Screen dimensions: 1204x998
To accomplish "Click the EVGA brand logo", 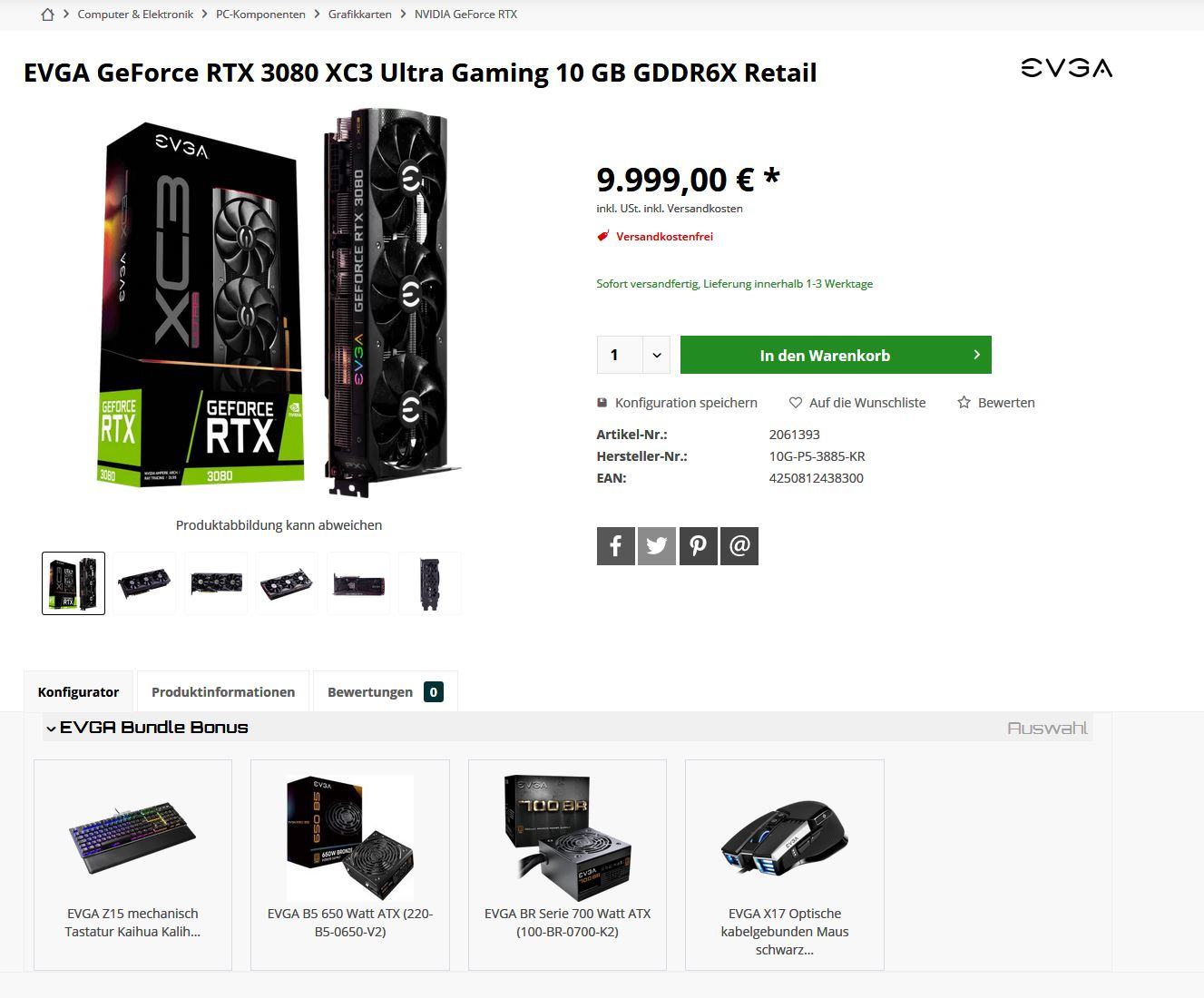I will click(x=1066, y=68).
